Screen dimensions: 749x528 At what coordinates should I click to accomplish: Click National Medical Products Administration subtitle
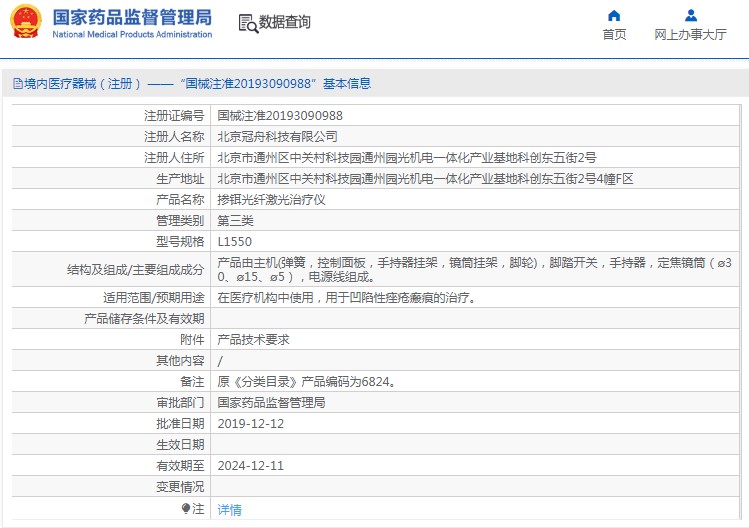[132, 34]
